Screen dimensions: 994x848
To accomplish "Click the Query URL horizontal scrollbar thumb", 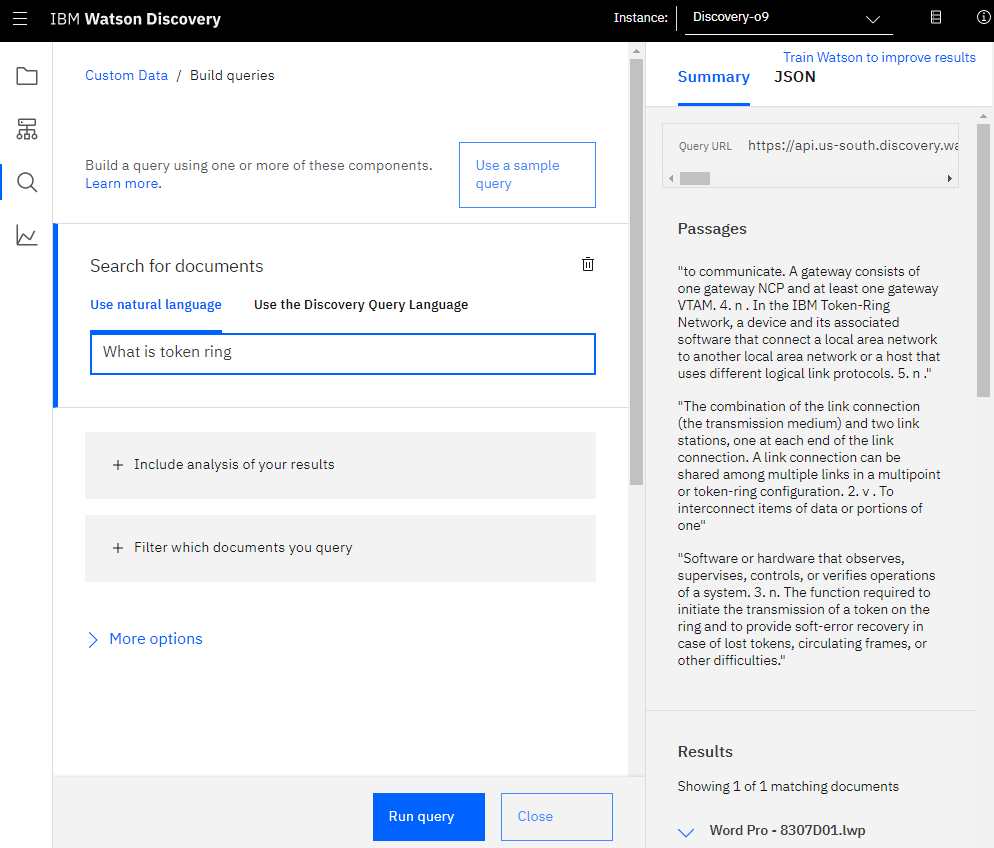I will tap(695, 179).
